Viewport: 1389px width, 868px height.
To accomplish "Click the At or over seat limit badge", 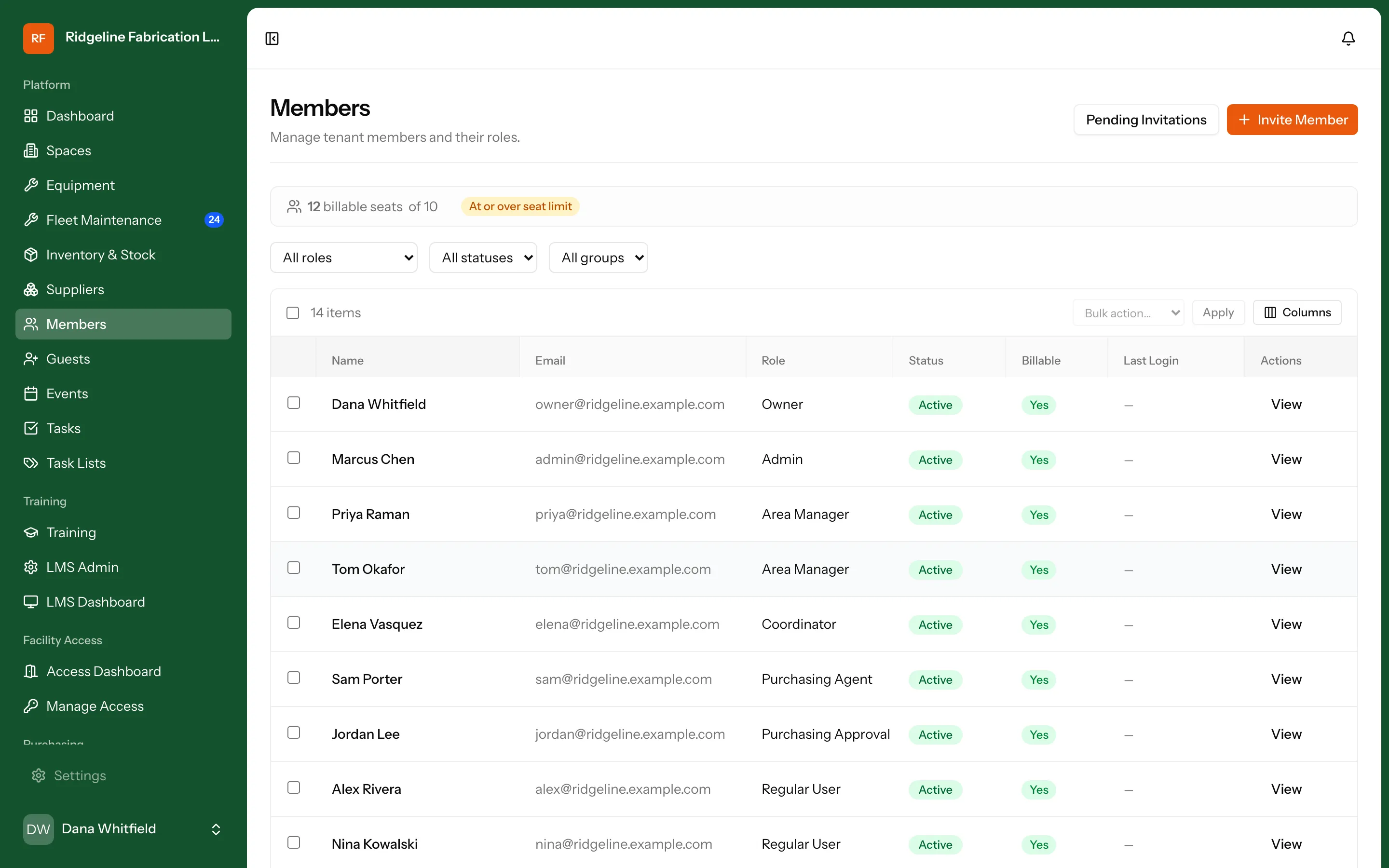I will click(520, 207).
